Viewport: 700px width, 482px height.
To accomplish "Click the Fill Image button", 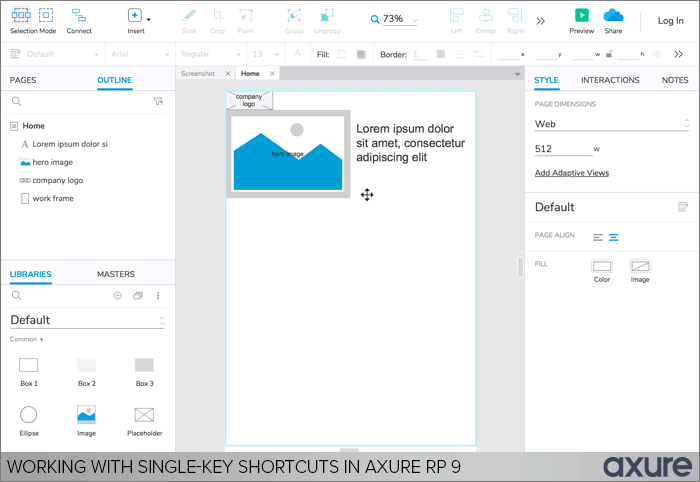I will [x=640, y=266].
